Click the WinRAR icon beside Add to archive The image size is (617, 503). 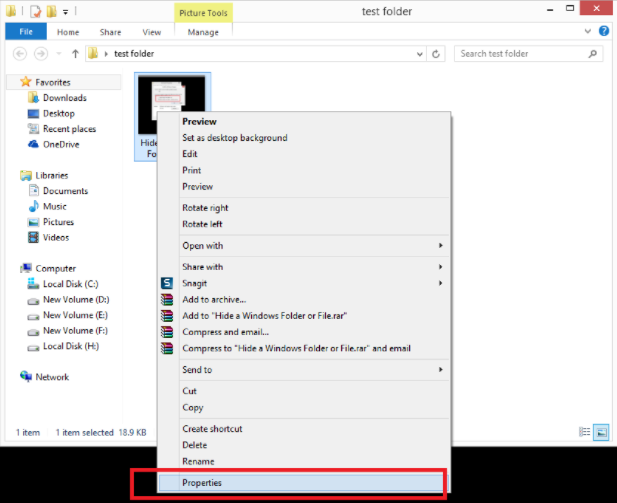(x=167, y=300)
